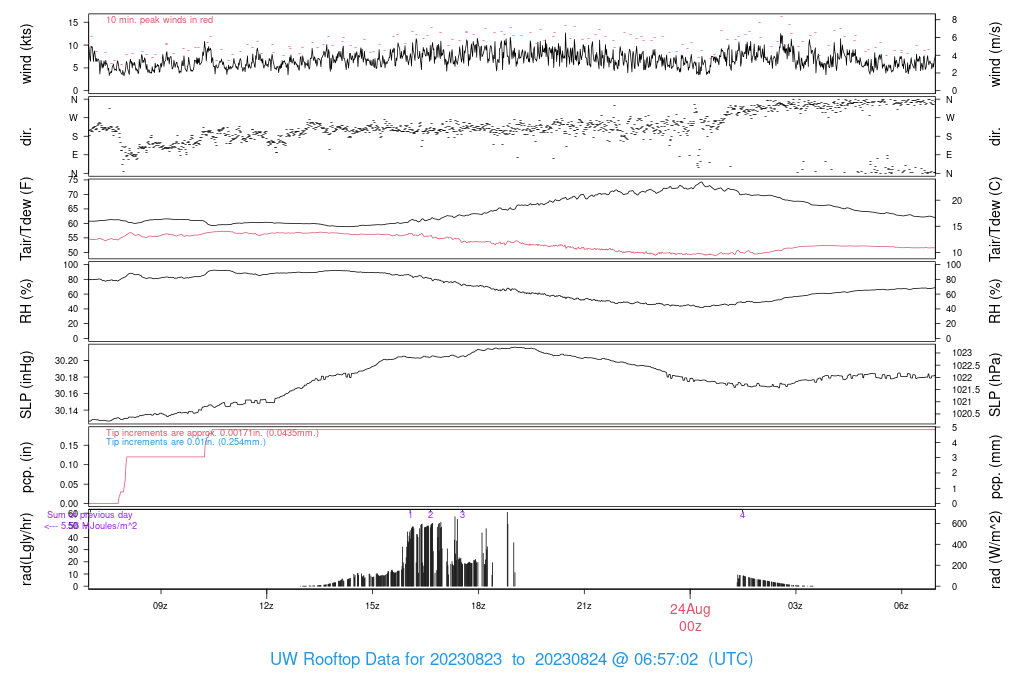The image size is (1024, 700).
Task: Click the blue 0.01in. tip increments note
Action: [x=186, y=442]
